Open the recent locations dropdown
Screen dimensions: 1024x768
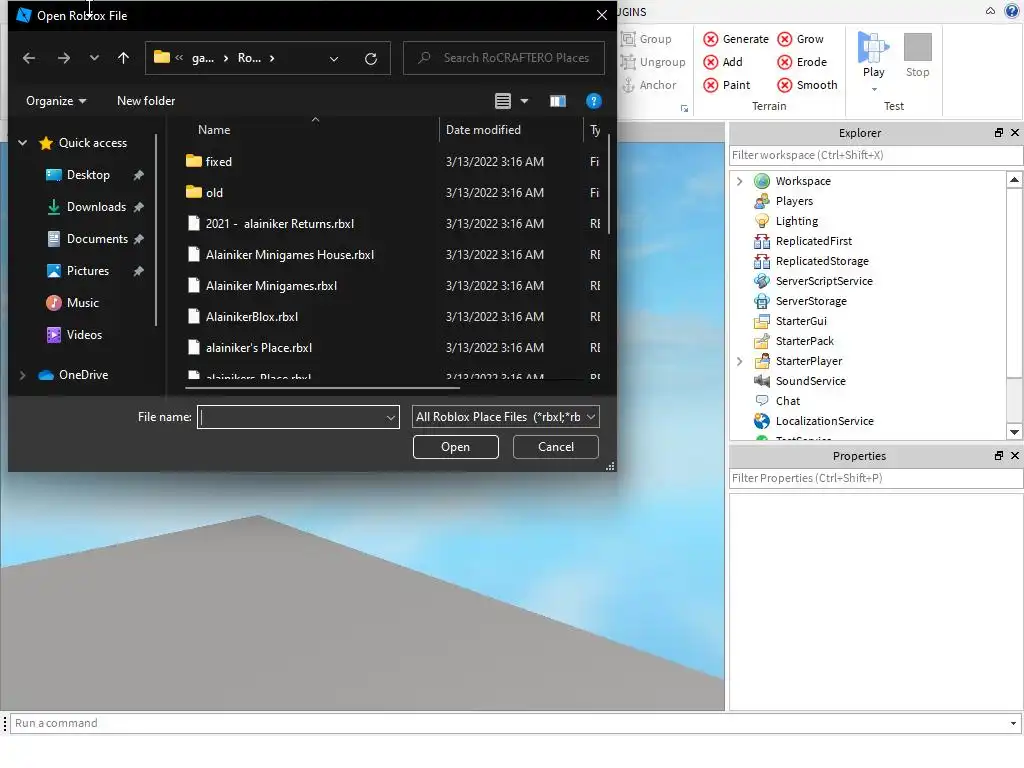click(94, 58)
